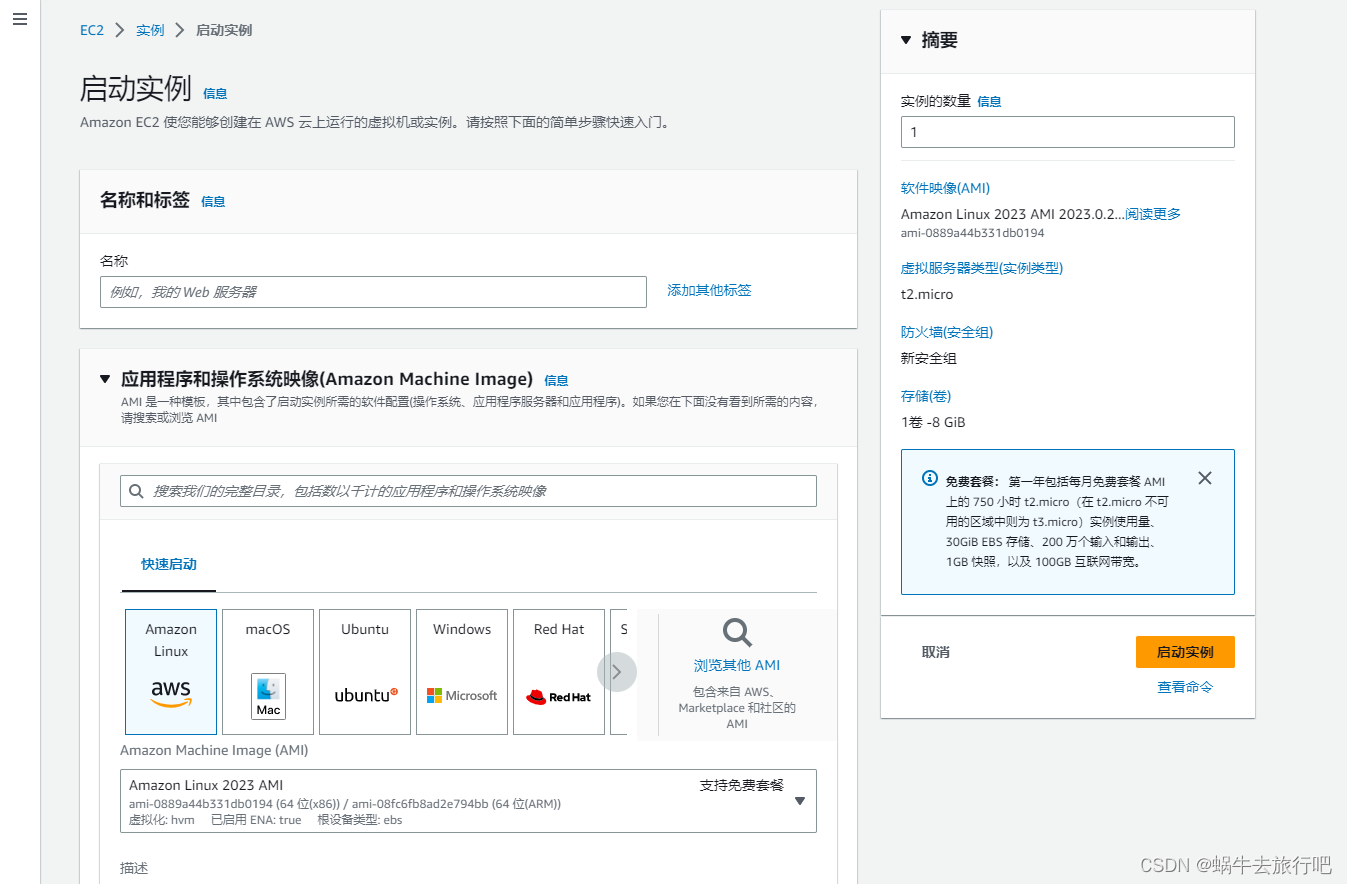1347x884 pixels.
Task: Switch to the 快速启动 tab
Action: point(169,564)
